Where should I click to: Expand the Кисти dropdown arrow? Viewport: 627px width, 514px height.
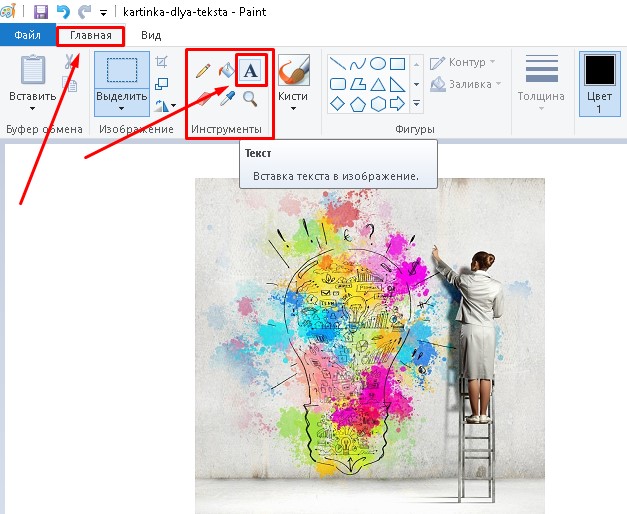293,108
